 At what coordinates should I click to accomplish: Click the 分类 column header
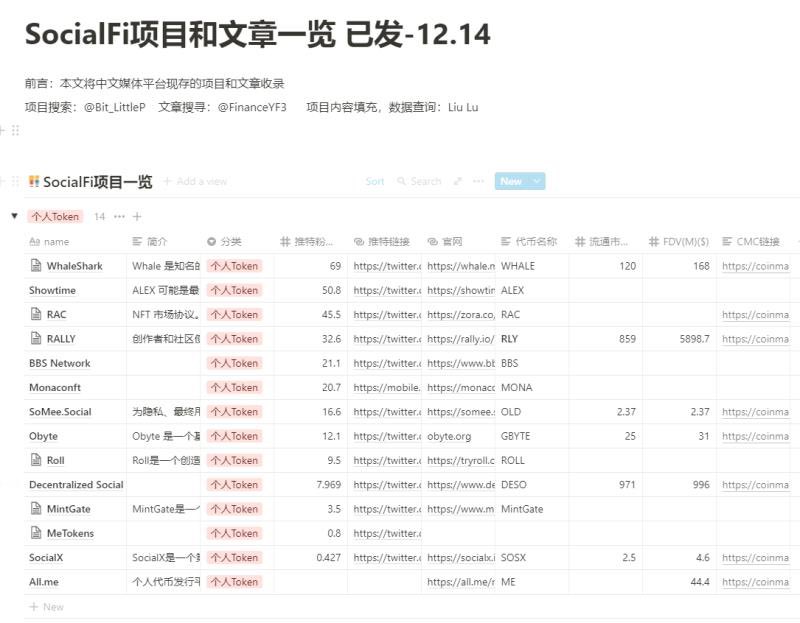tap(237, 241)
